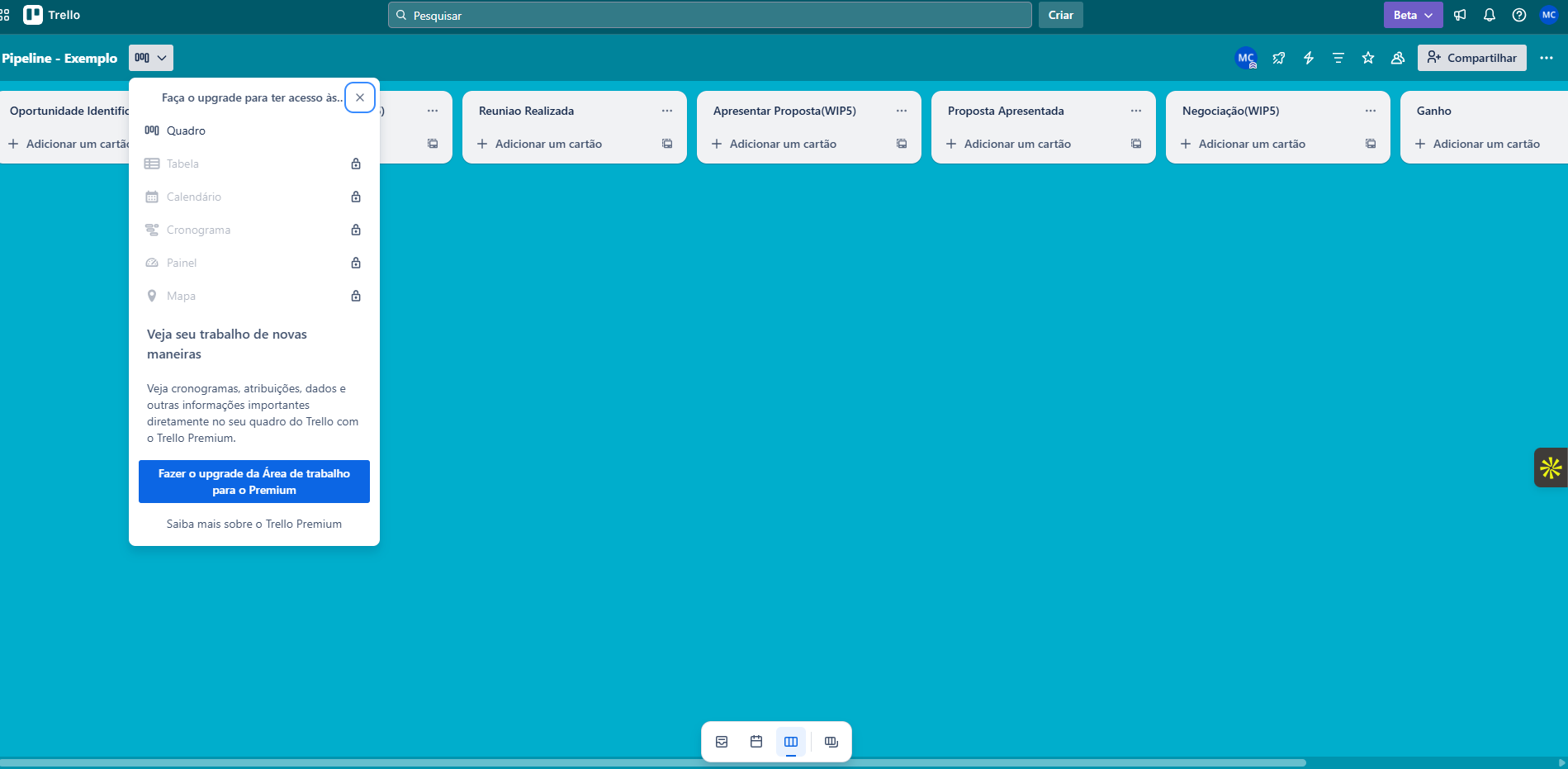
Task: Open the board switcher in bottom bar
Action: (x=831, y=742)
